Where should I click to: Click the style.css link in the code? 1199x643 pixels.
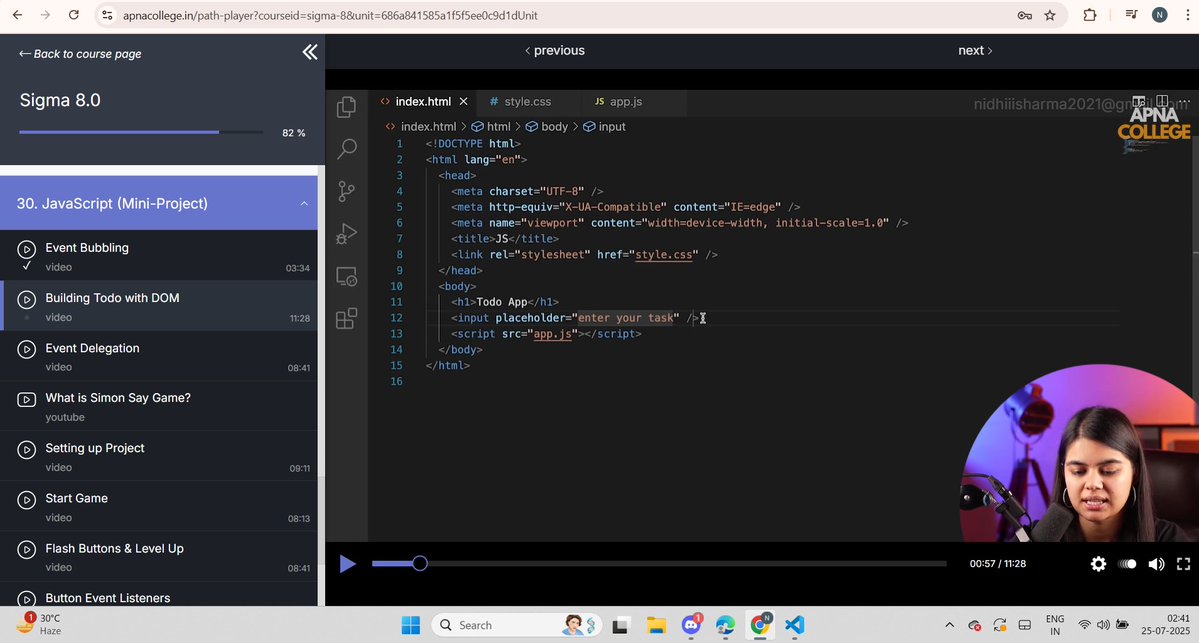click(x=664, y=255)
